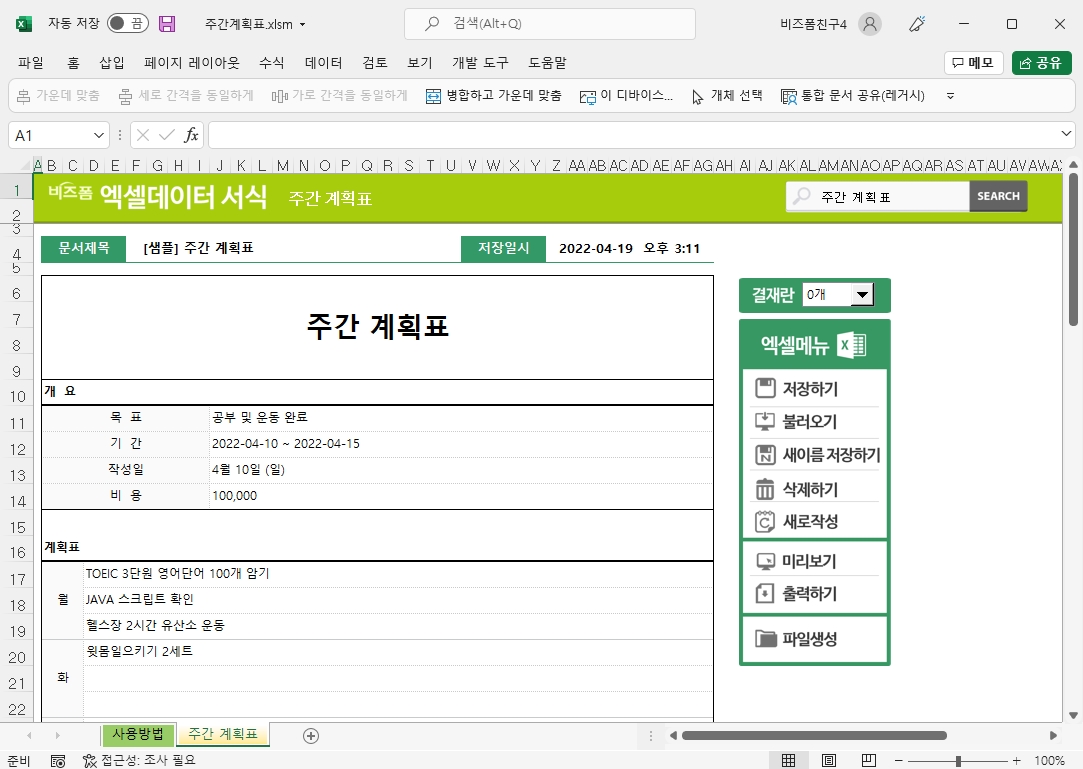Screen dimensions: 1083x769
Task: Click the 파일생성 folder icon
Action: click(x=766, y=639)
